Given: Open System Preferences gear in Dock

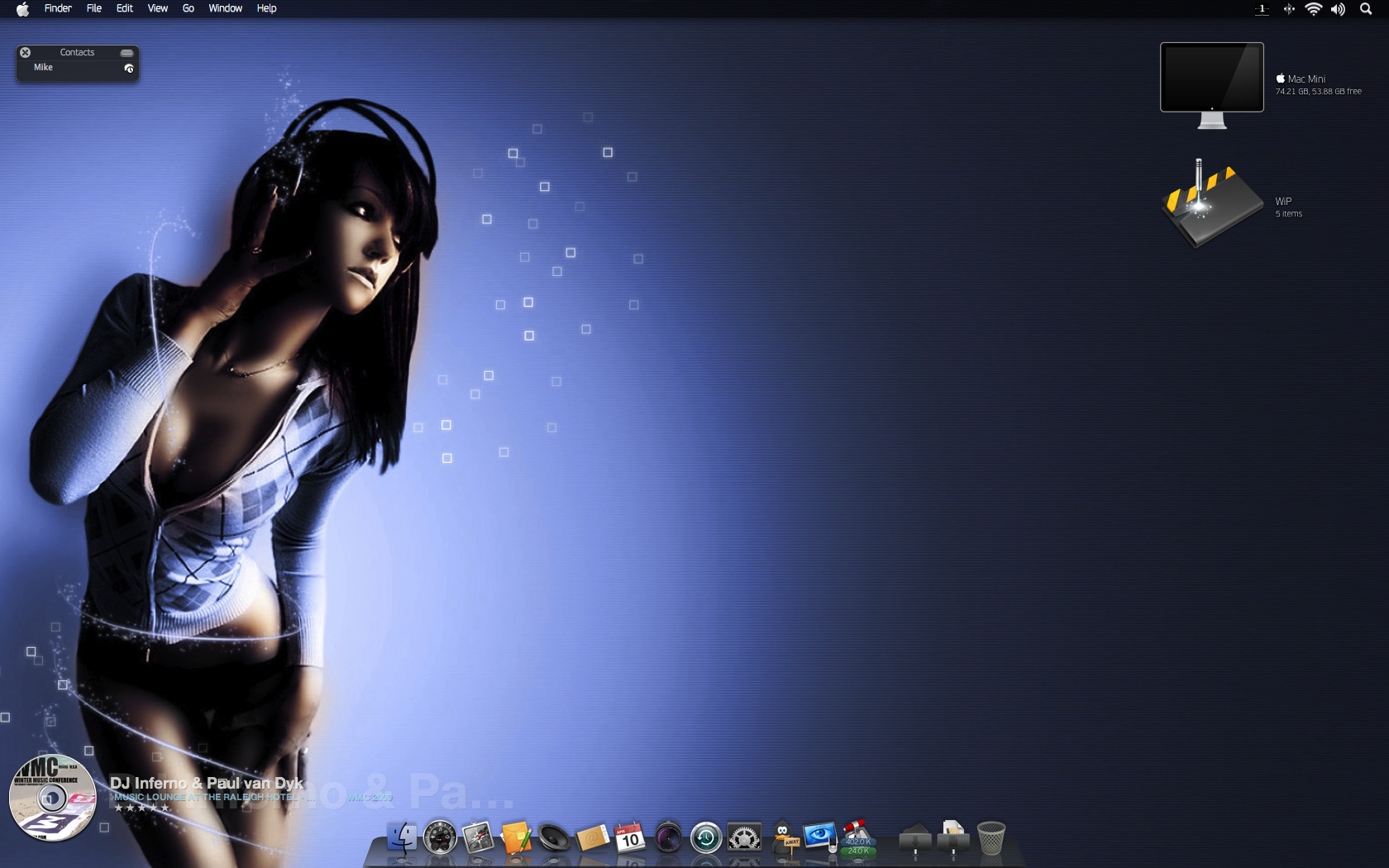Looking at the screenshot, I should 744,837.
